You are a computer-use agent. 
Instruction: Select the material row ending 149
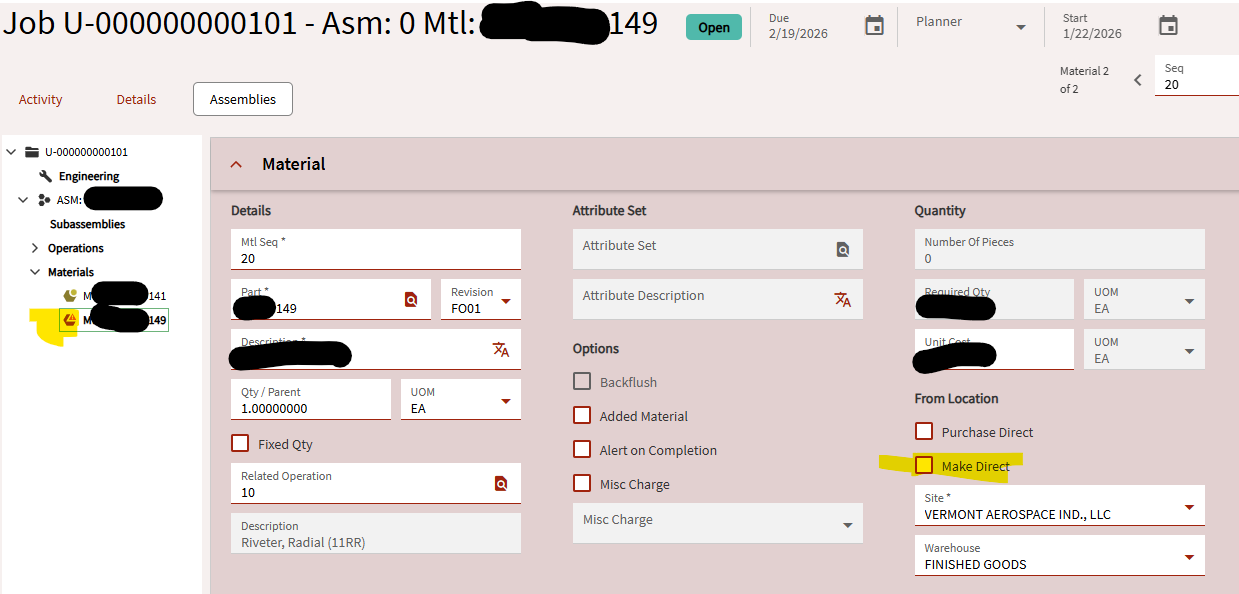tap(114, 320)
